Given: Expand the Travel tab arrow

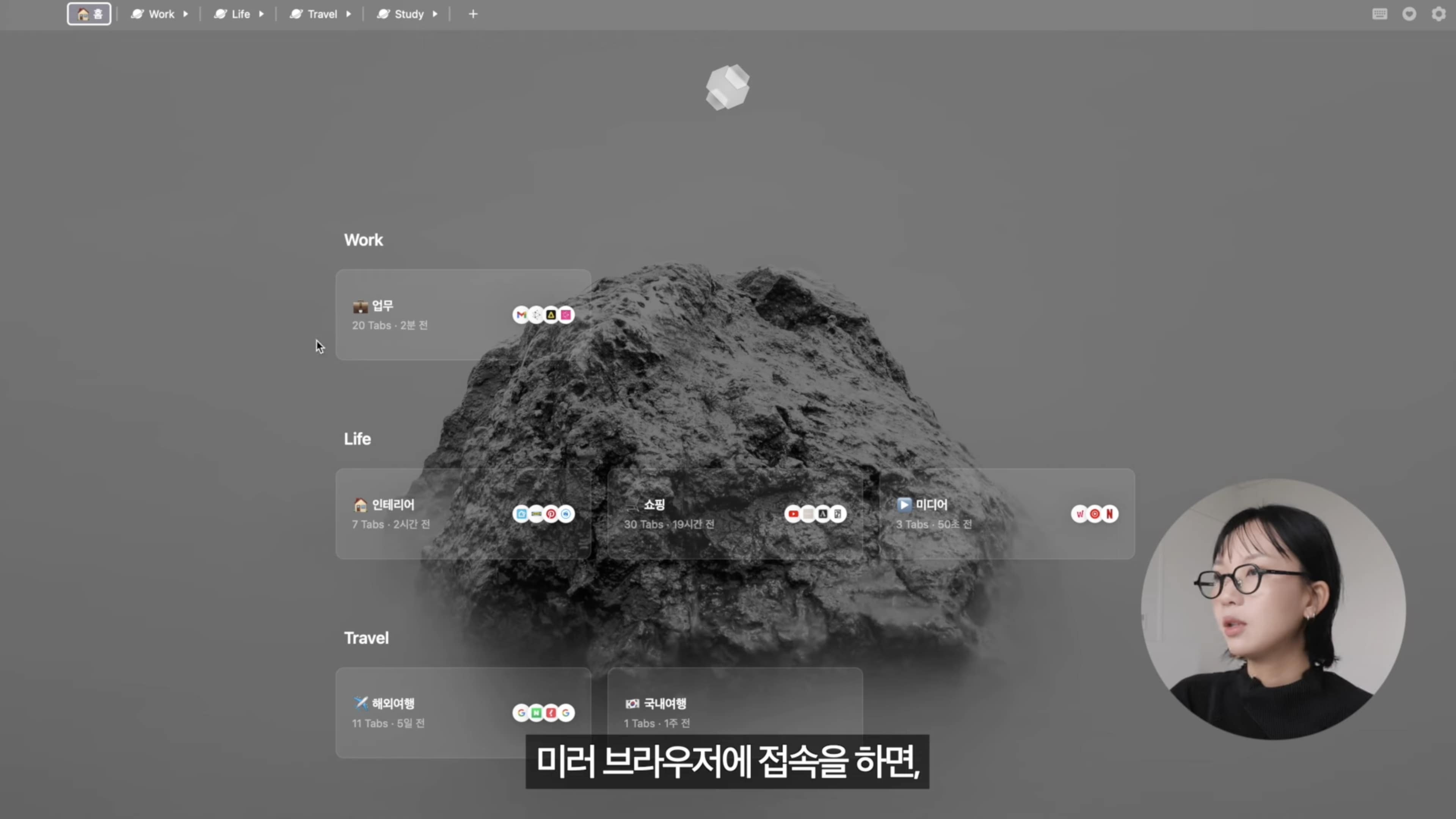Looking at the screenshot, I should pyautogui.click(x=349, y=14).
